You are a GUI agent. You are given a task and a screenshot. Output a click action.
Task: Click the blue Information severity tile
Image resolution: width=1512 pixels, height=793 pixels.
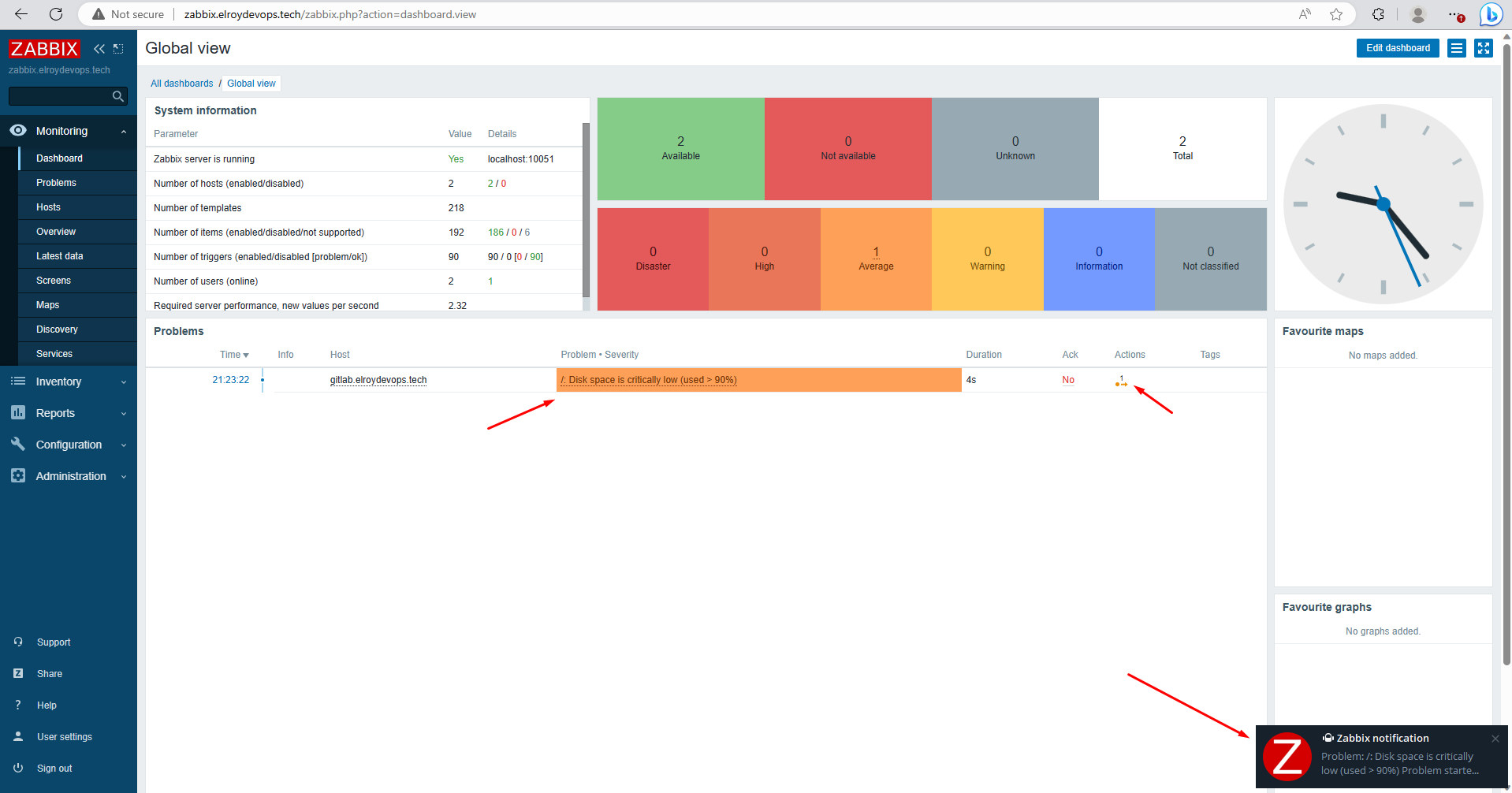tap(1099, 259)
